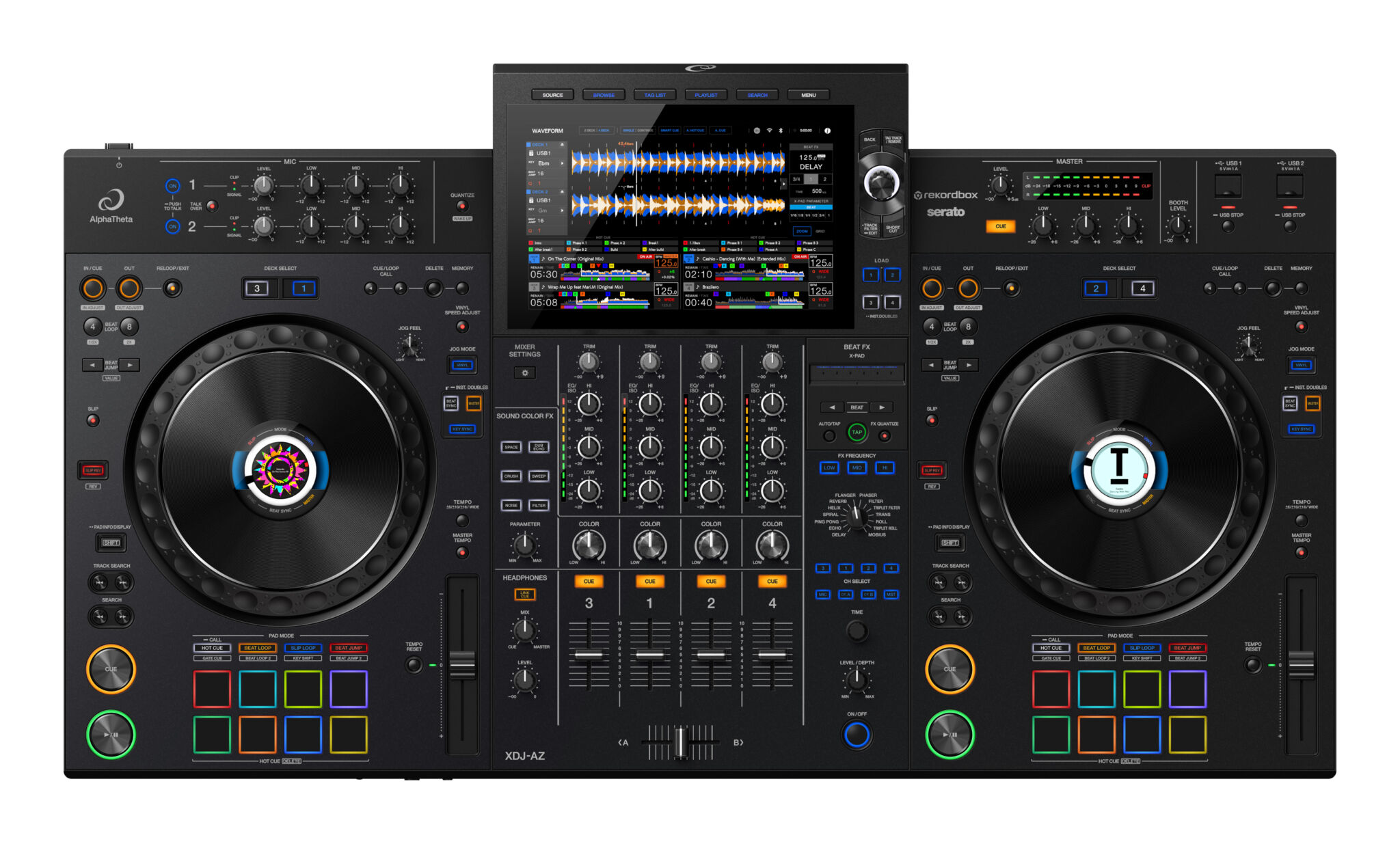Switch the left jog wheel to VINYL mode

463,366
